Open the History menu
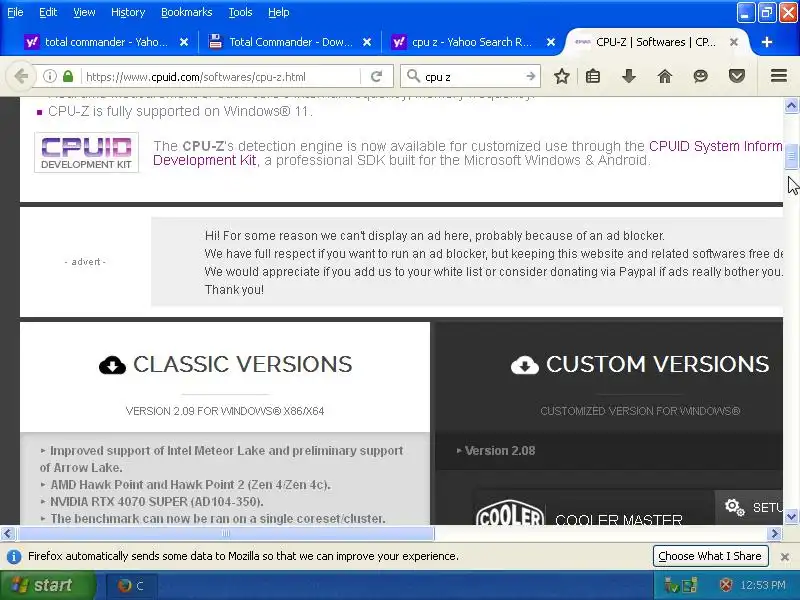The image size is (800, 600). (x=128, y=12)
